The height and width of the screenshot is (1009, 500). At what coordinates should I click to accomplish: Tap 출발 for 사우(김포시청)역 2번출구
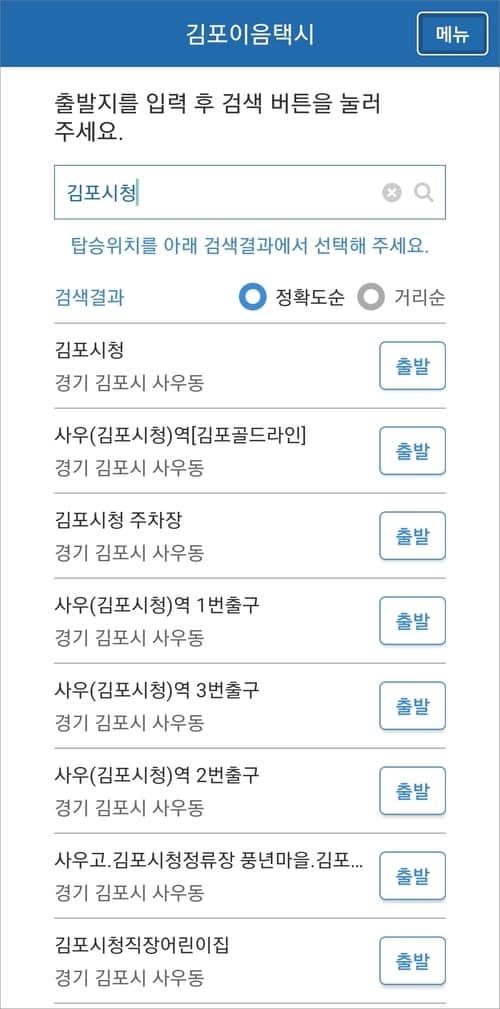(412, 790)
